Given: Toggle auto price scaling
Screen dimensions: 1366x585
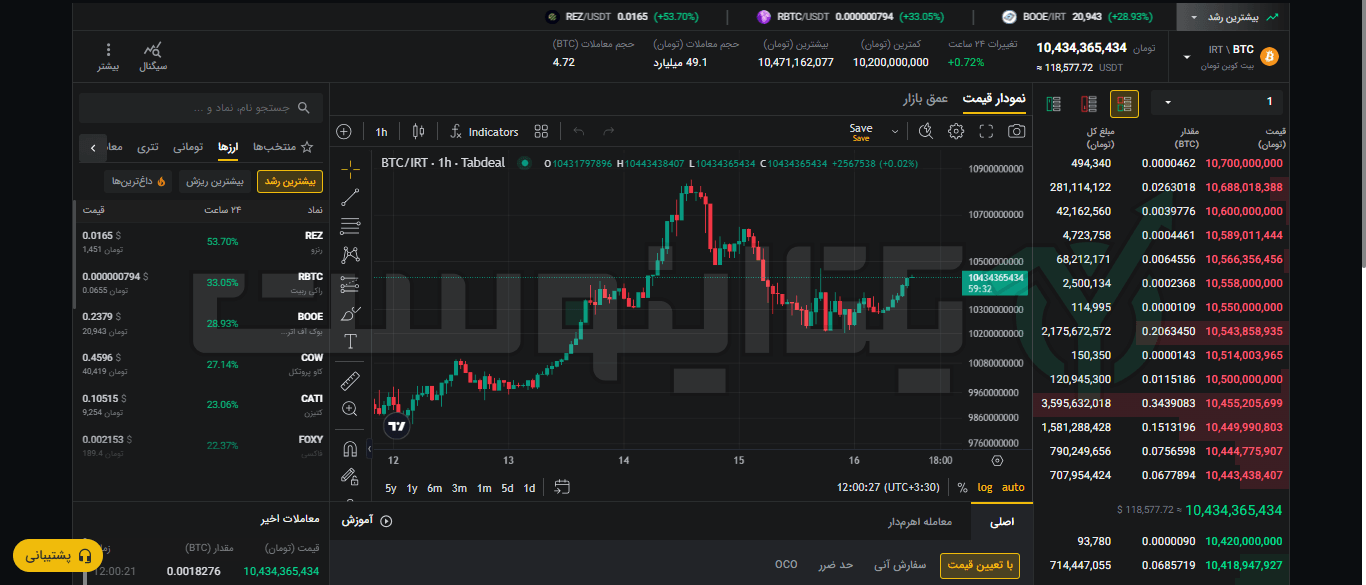Looking at the screenshot, I should (1012, 487).
